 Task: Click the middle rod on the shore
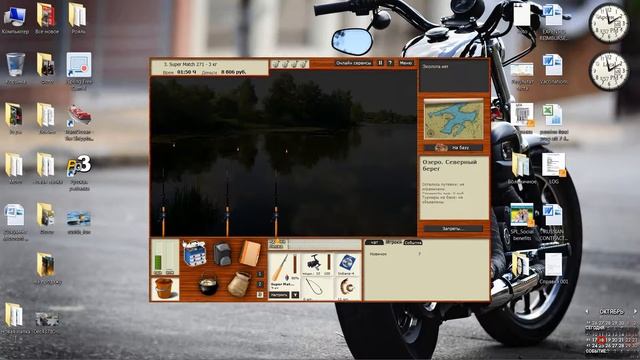[227, 208]
